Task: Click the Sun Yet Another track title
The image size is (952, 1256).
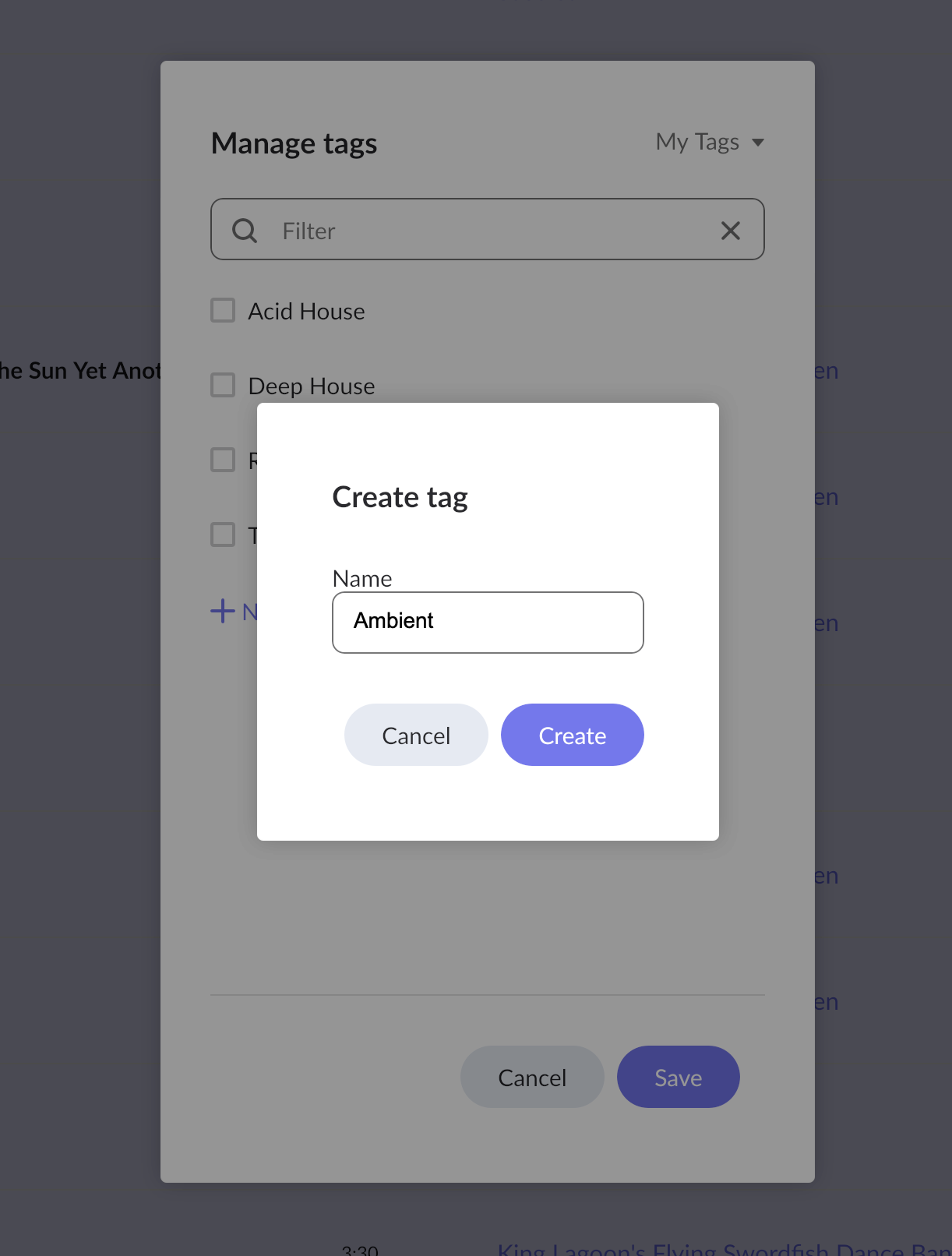Action: point(79,371)
